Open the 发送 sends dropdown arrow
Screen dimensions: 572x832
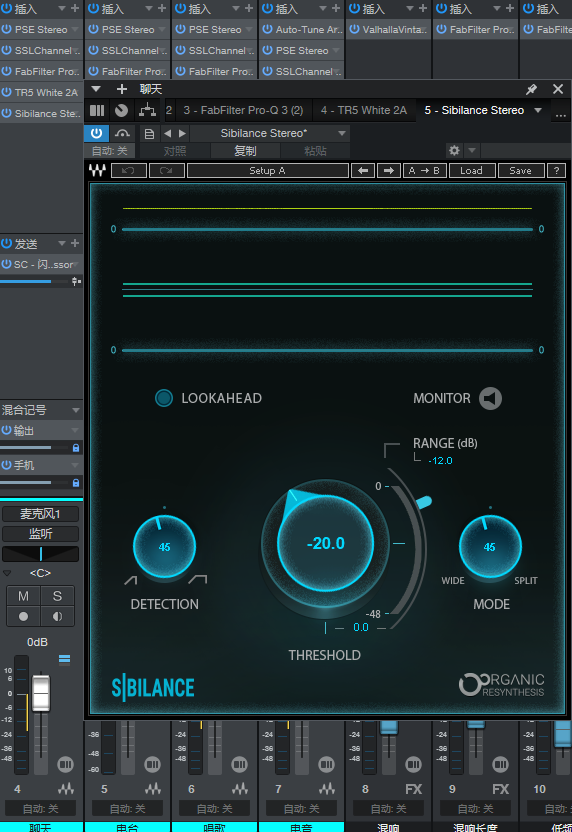click(x=62, y=244)
